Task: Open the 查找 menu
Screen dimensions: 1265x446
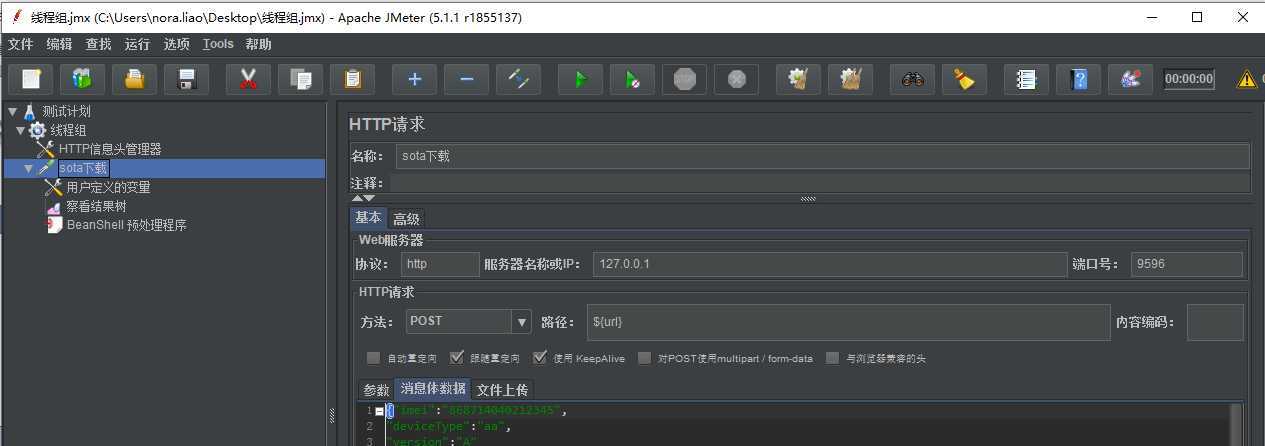Action: 98,44
